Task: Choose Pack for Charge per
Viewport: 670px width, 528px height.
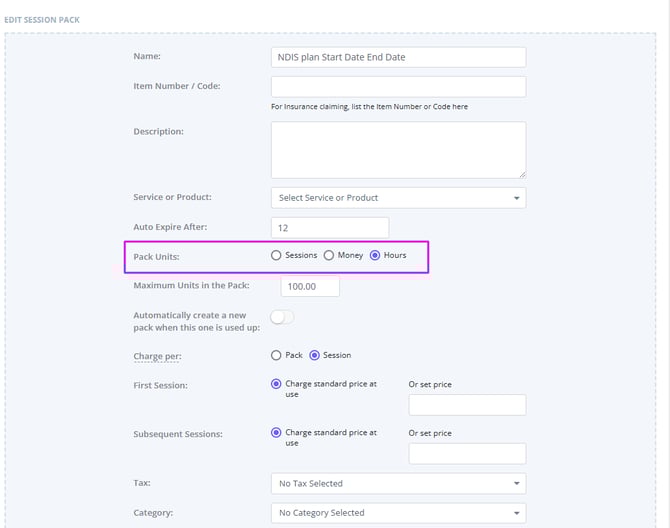Action: (x=277, y=355)
